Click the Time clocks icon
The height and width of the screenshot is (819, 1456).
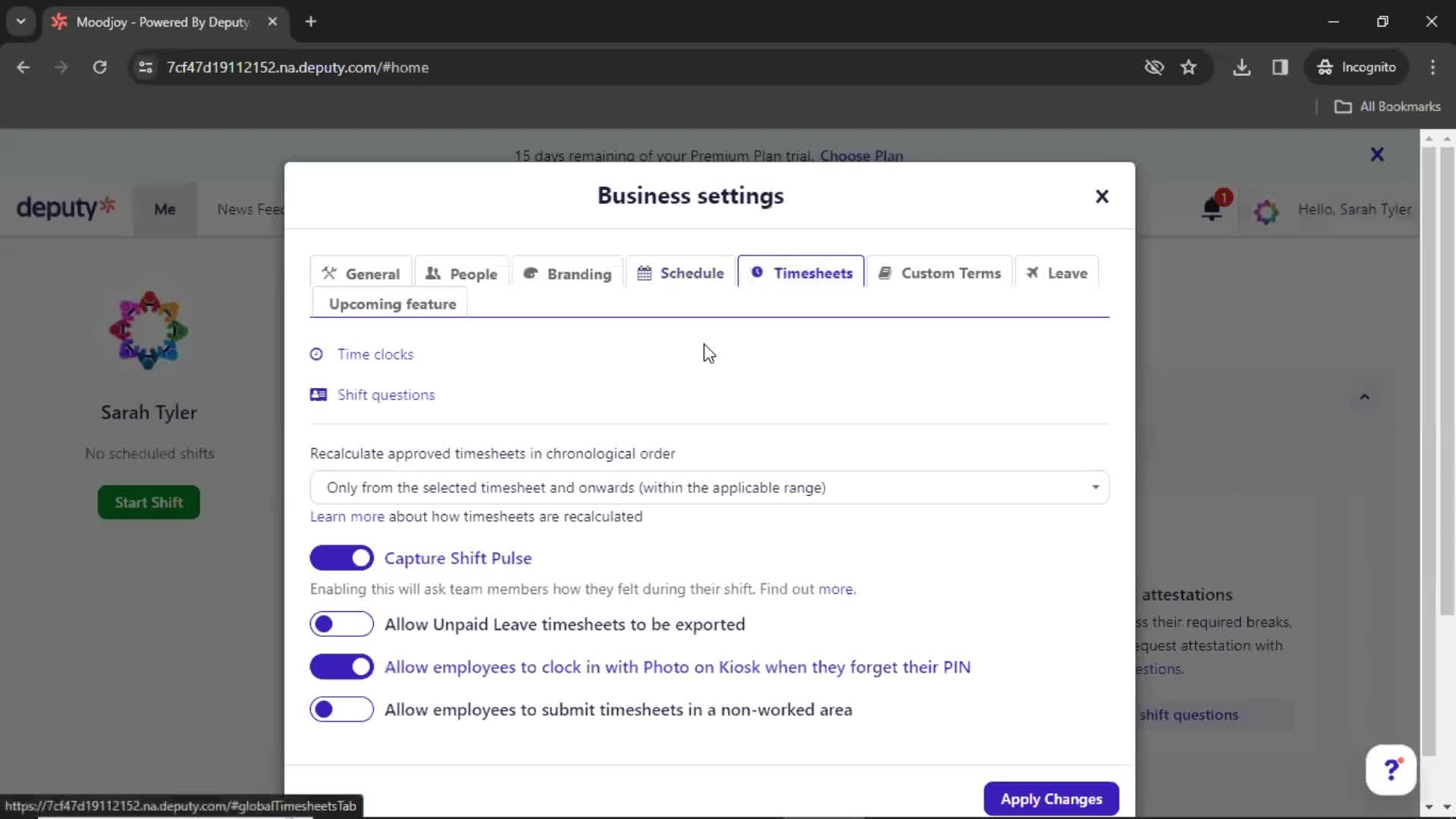tap(317, 354)
